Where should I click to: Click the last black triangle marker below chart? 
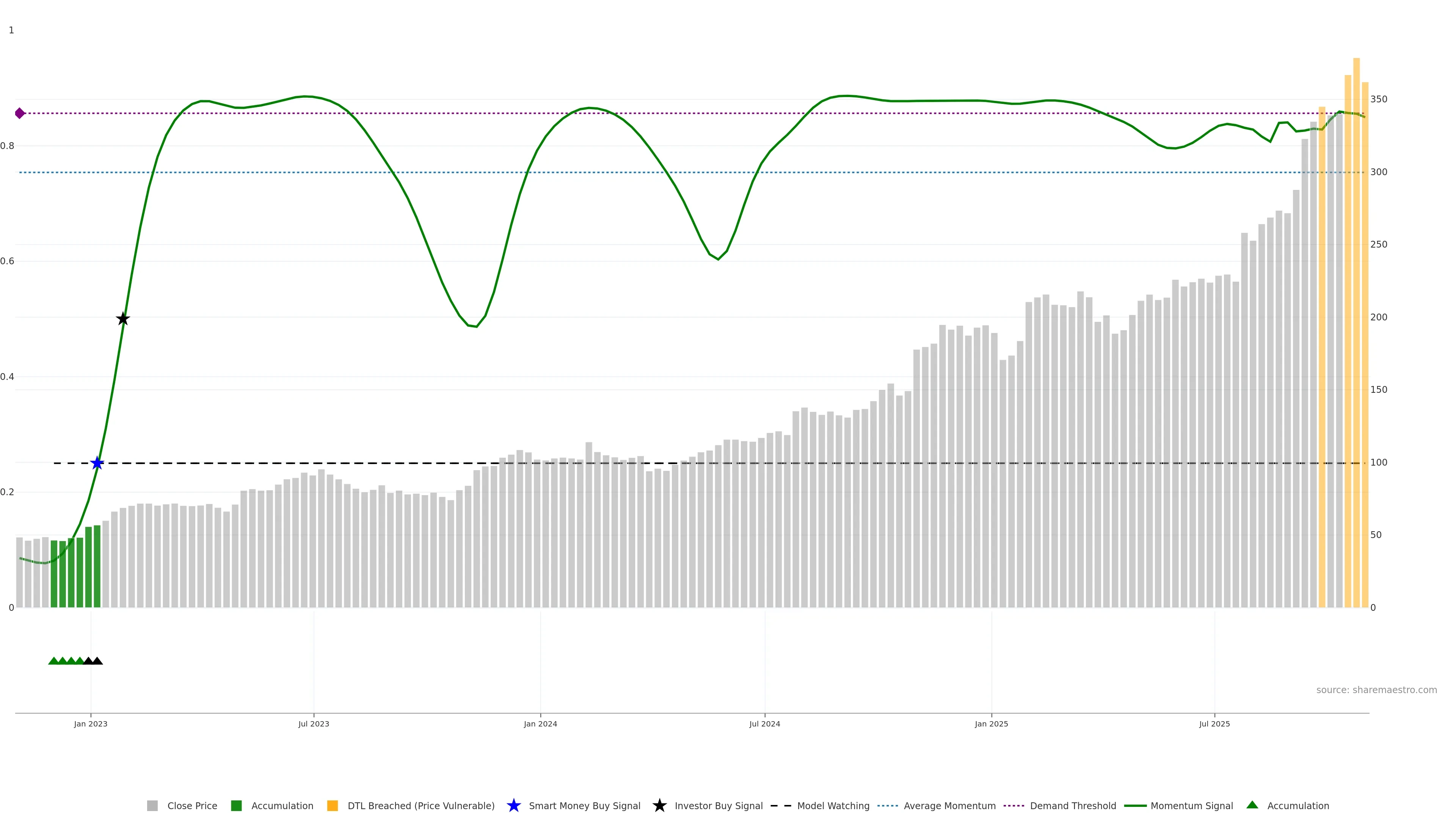97,661
